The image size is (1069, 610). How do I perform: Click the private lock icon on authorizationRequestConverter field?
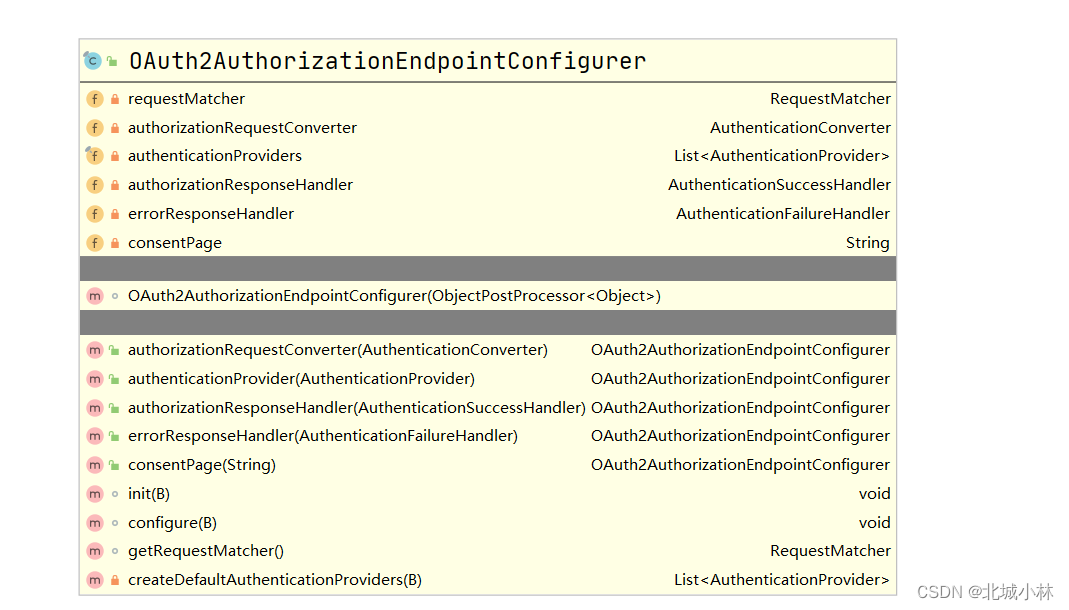click(111, 127)
